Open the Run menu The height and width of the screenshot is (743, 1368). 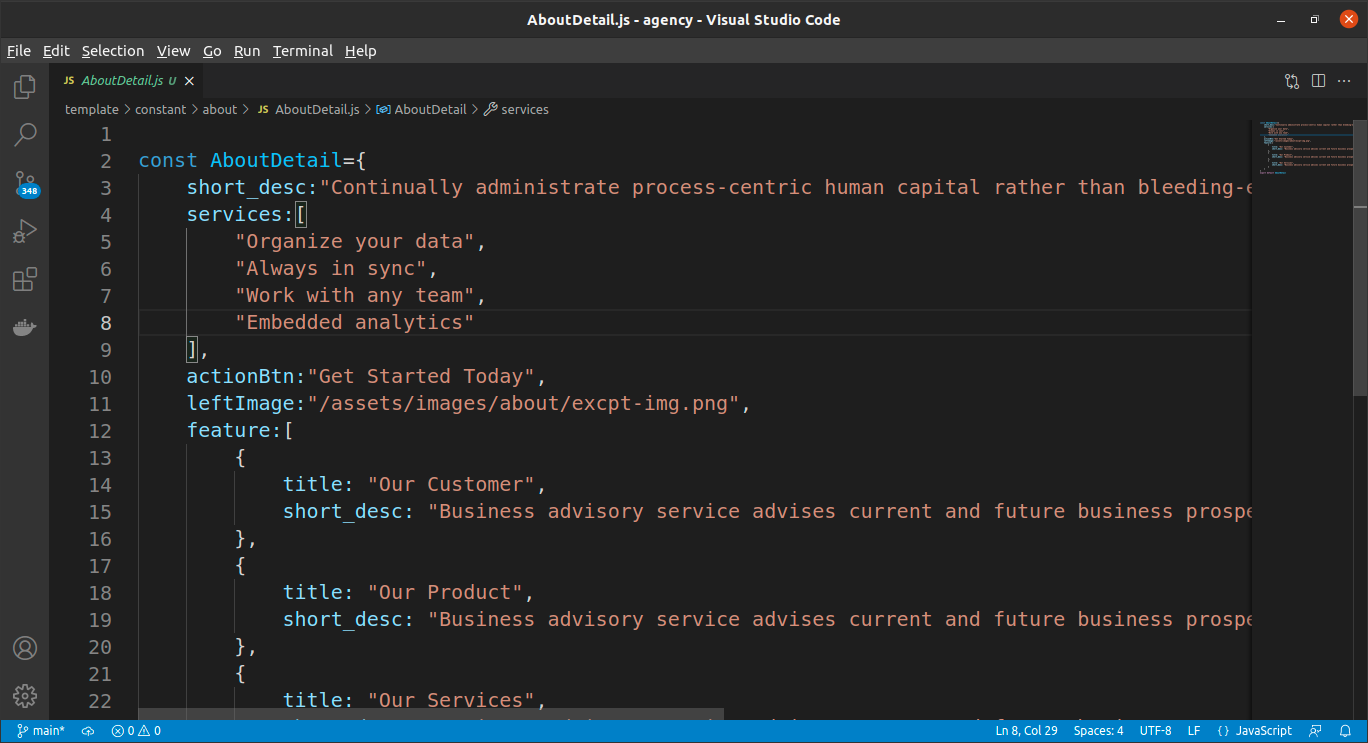click(x=247, y=51)
